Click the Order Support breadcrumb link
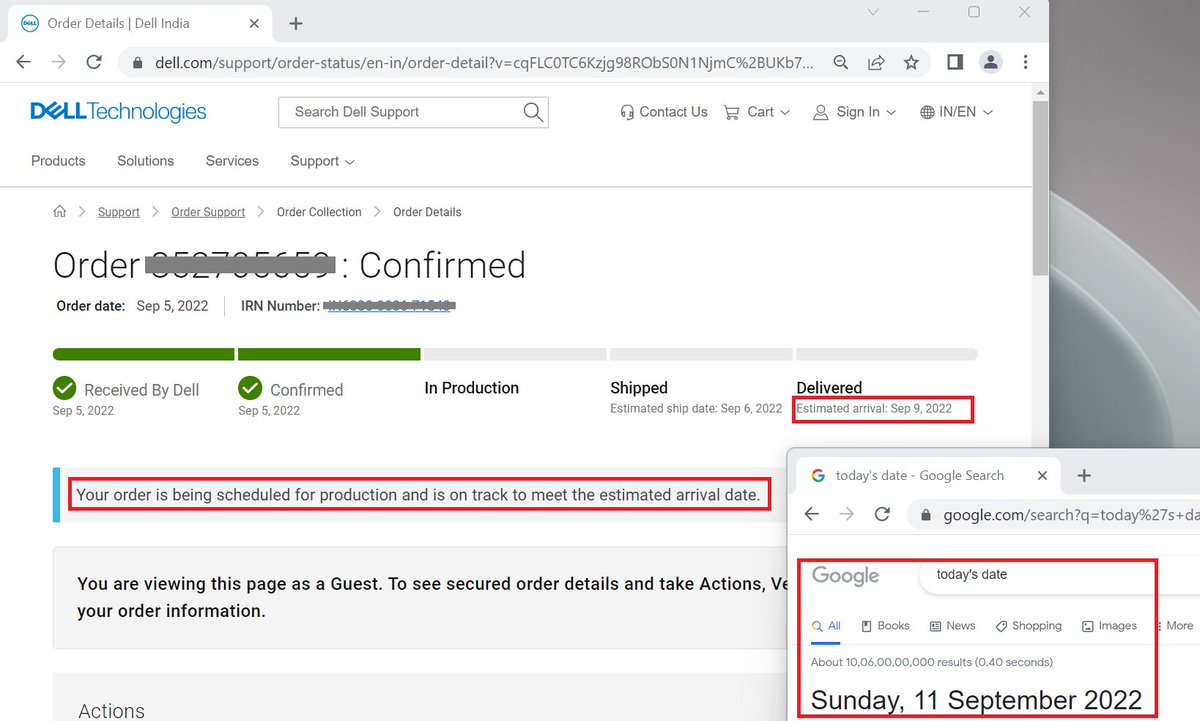 click(208, 212)
